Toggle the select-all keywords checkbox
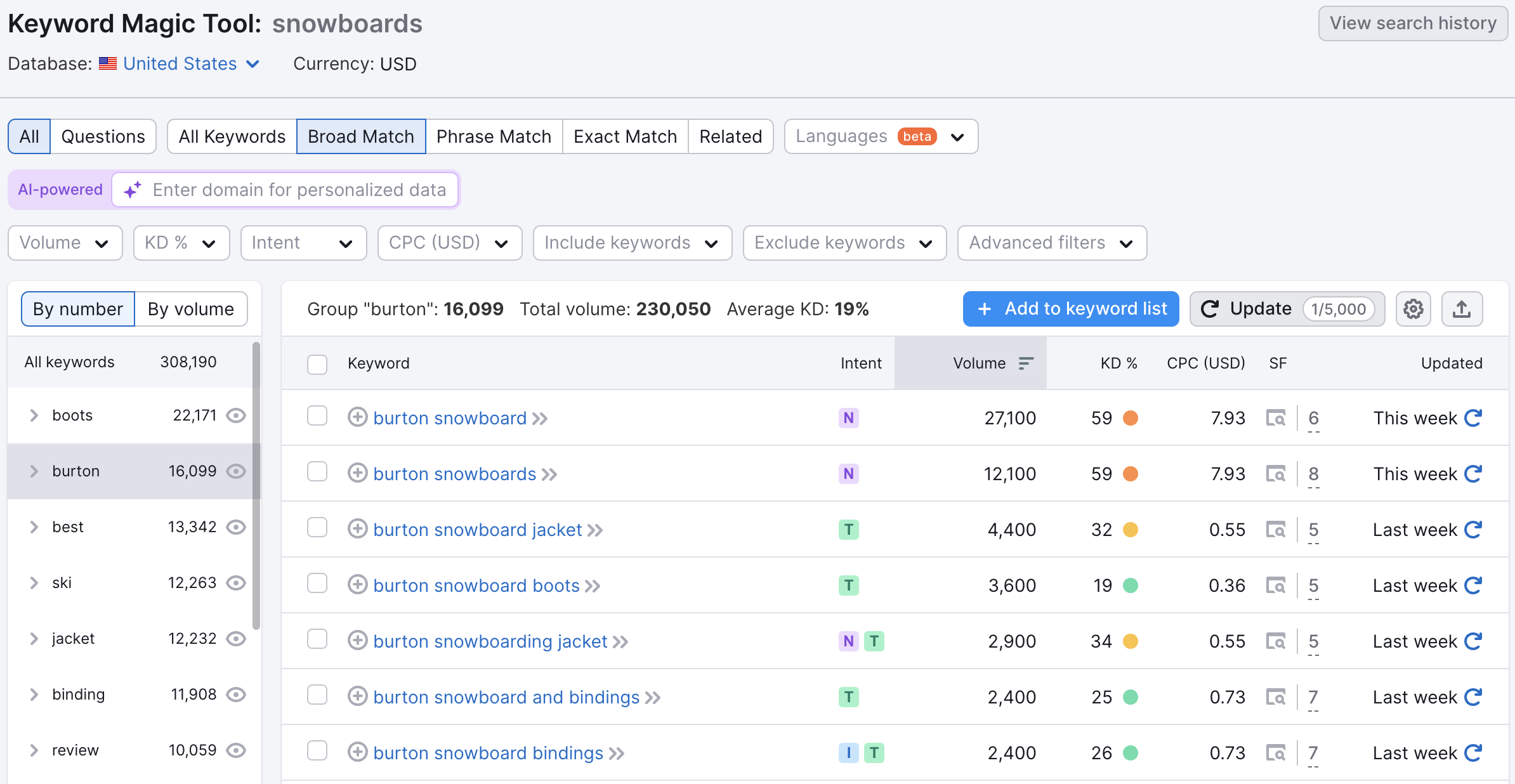This screenshot has width=1515, height=784. point(317,364)
